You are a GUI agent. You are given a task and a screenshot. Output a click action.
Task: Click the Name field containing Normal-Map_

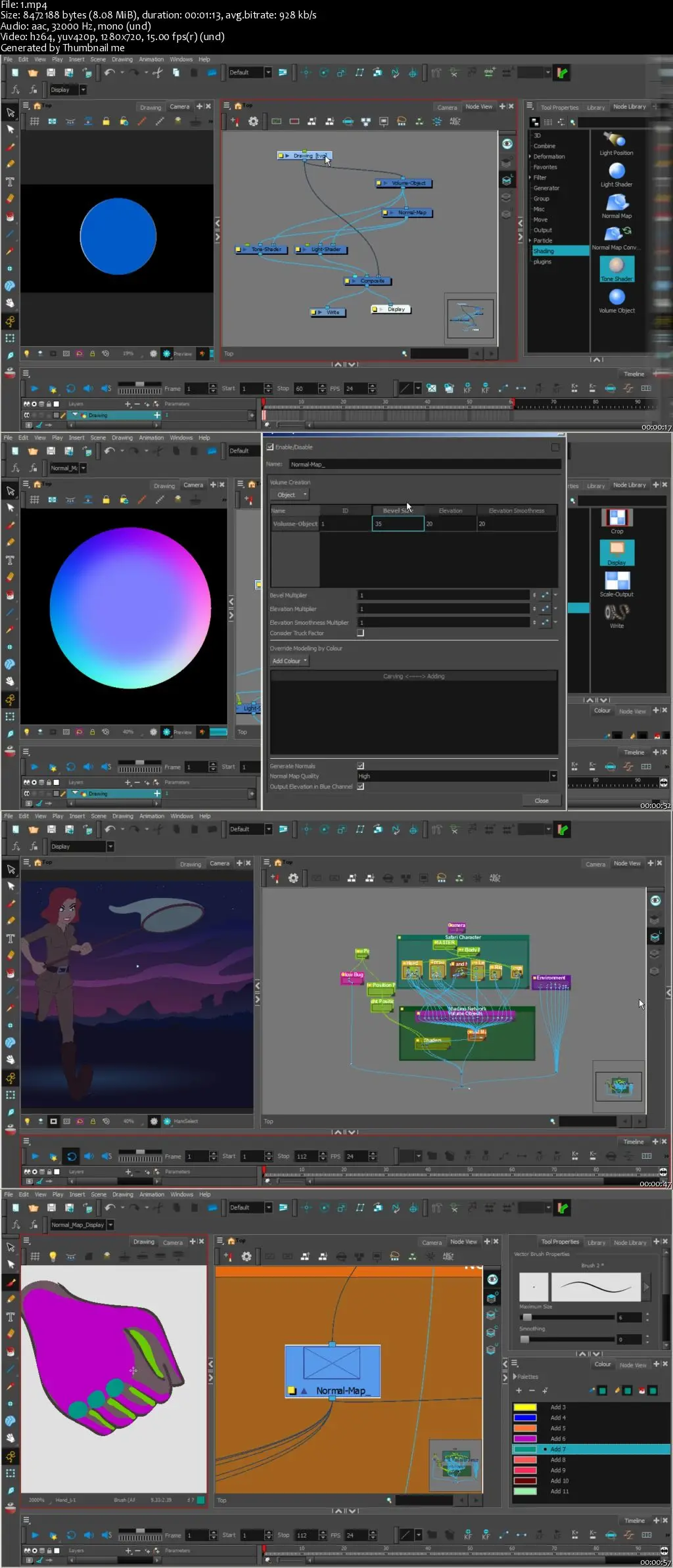click(x=425, y=464)
